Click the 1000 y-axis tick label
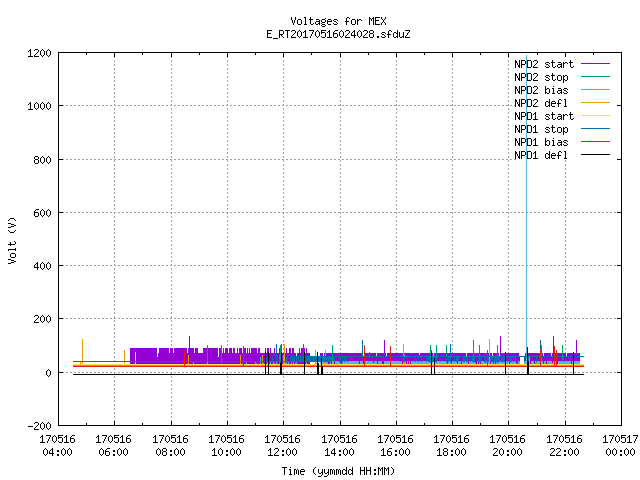Image resolution: width=640 pixels, height=480 pixels. tap(39, 106)
